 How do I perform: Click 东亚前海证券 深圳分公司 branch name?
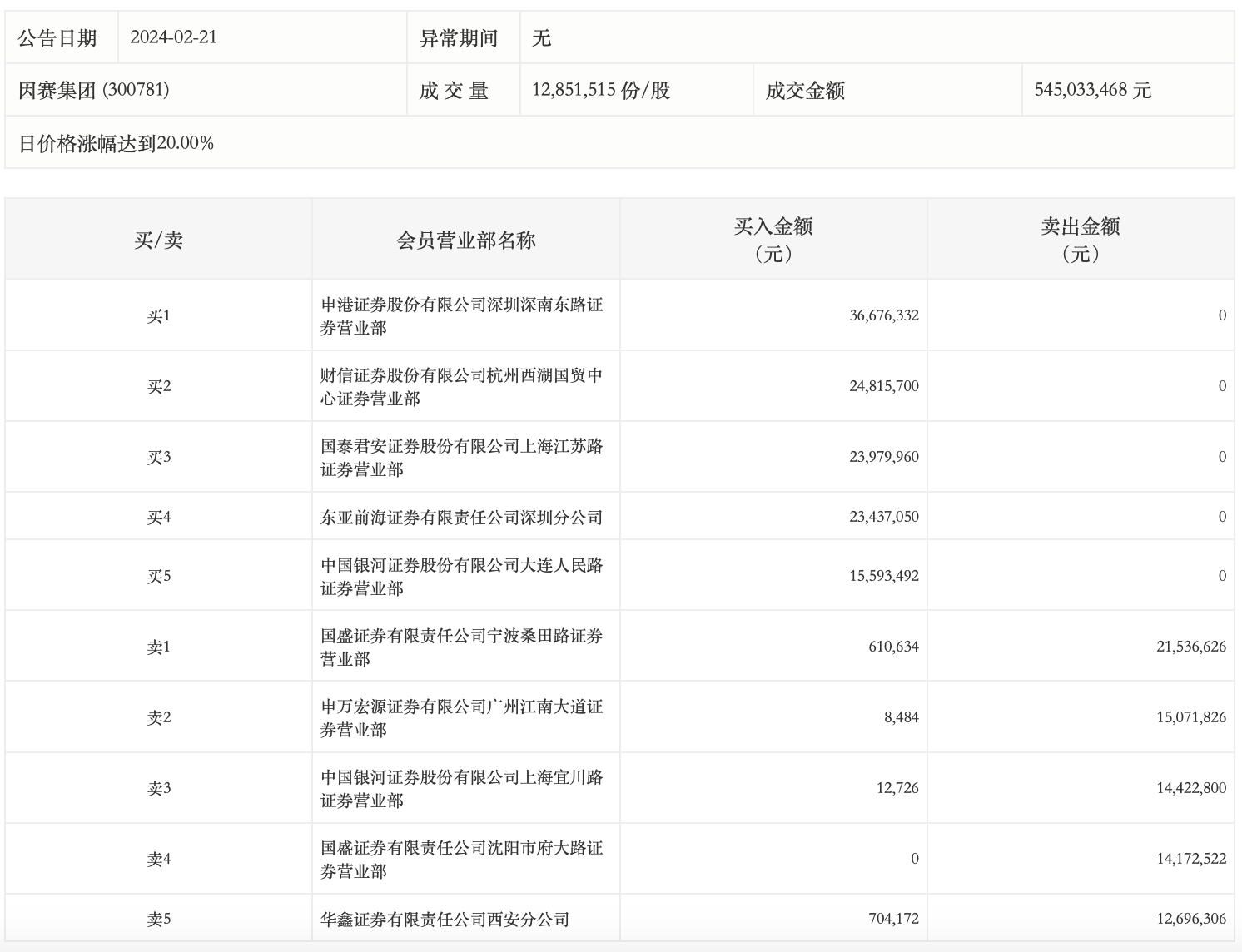[x=461, y=517]
